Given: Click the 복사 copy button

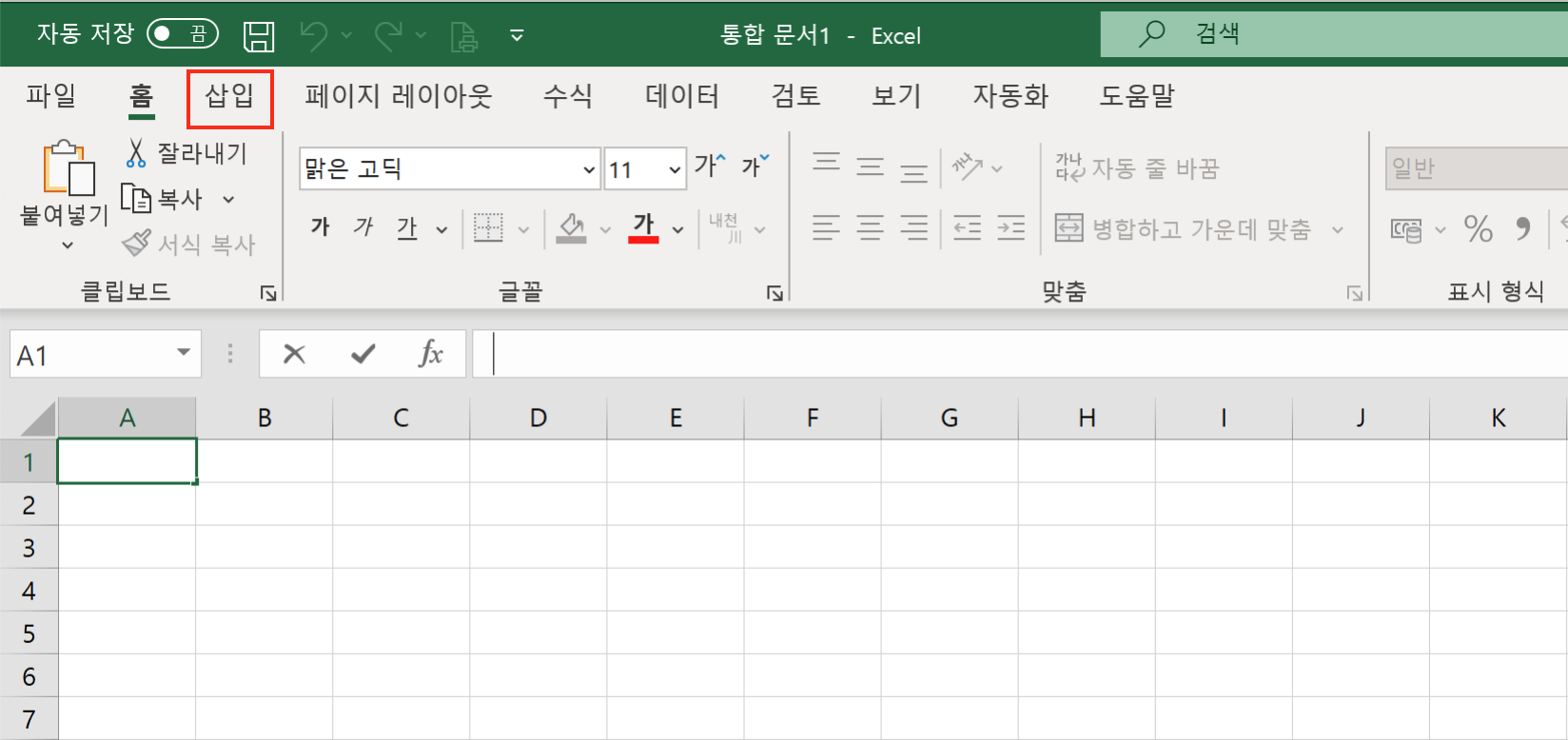Looking at the screenshot, I should 163,199.
